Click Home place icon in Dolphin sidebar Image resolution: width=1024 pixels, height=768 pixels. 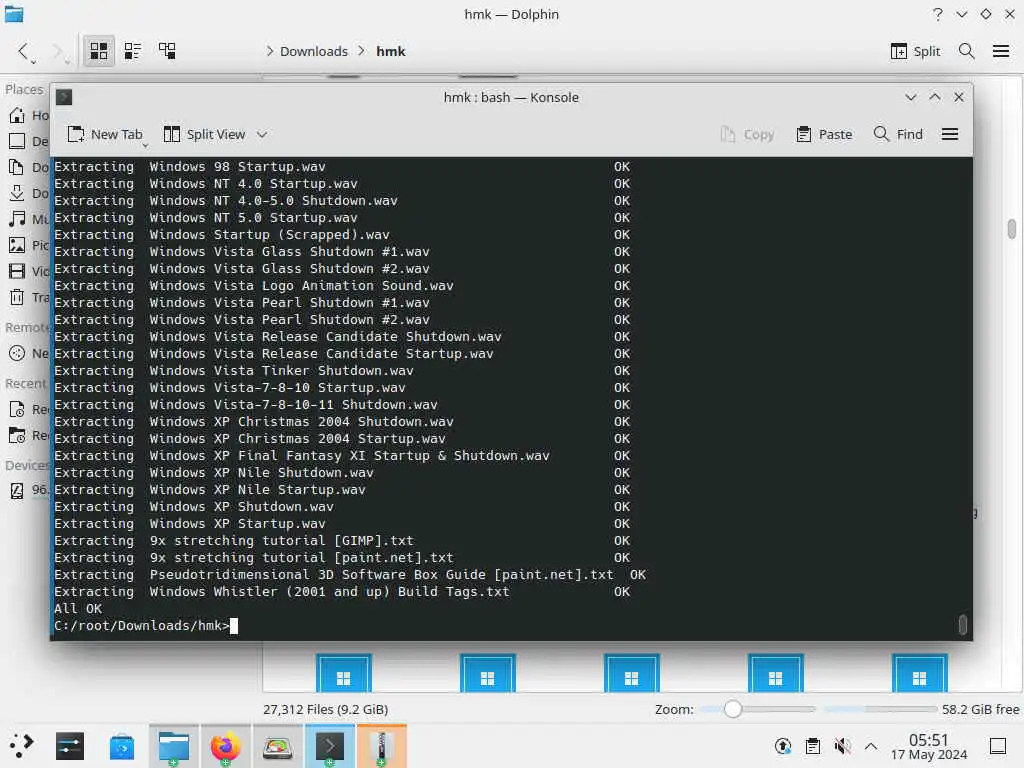click(17, 115)
